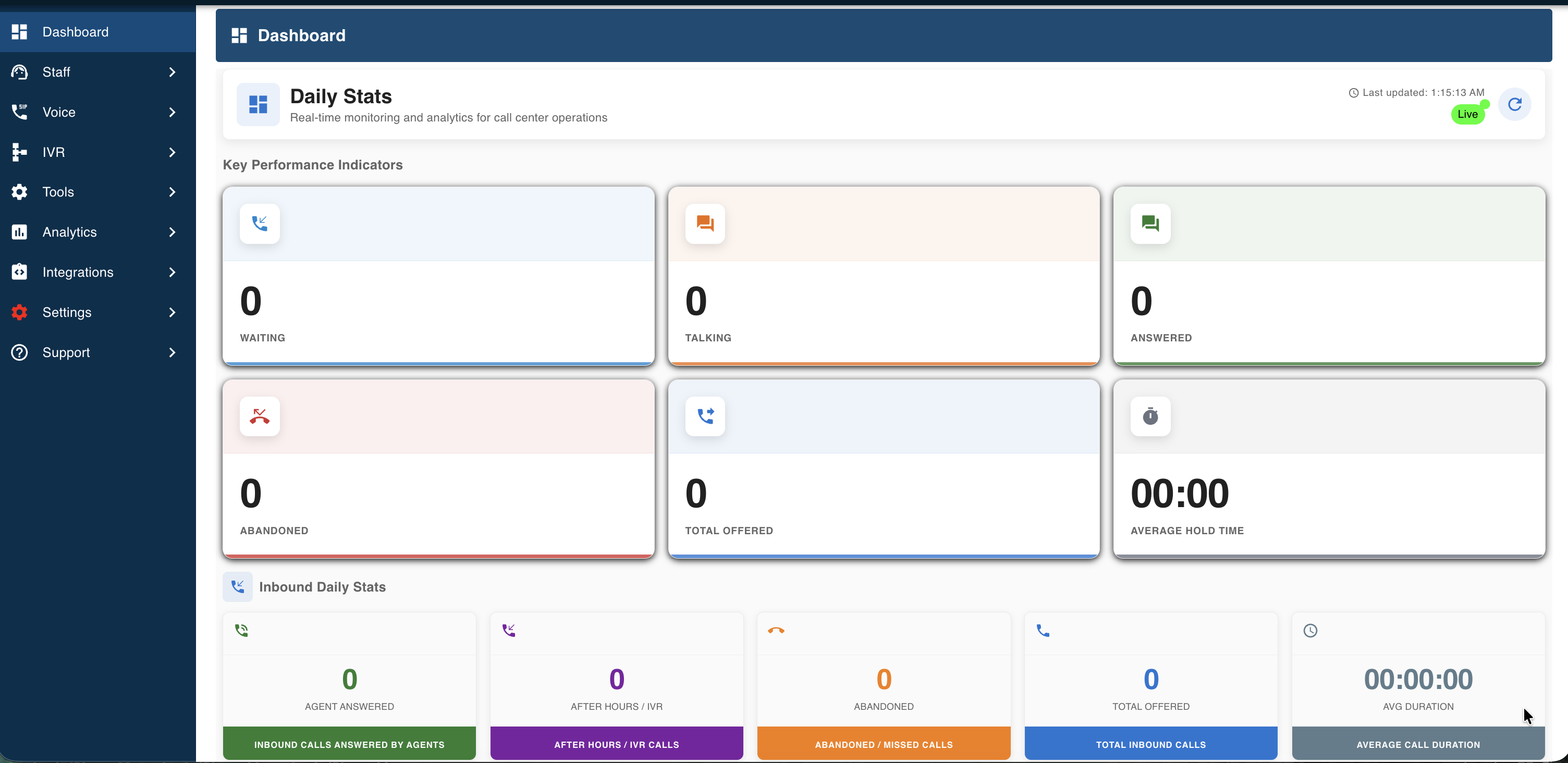Click the Total Inbound Calls bar

point(1151,744)
